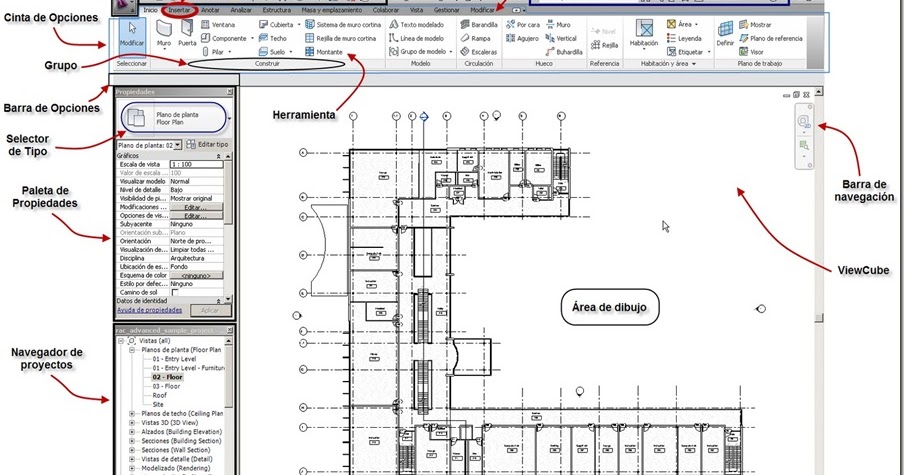Viewport: 904px width, 475px height.
Task: Choose the Muro wall tool
Action: coord(164,34)
